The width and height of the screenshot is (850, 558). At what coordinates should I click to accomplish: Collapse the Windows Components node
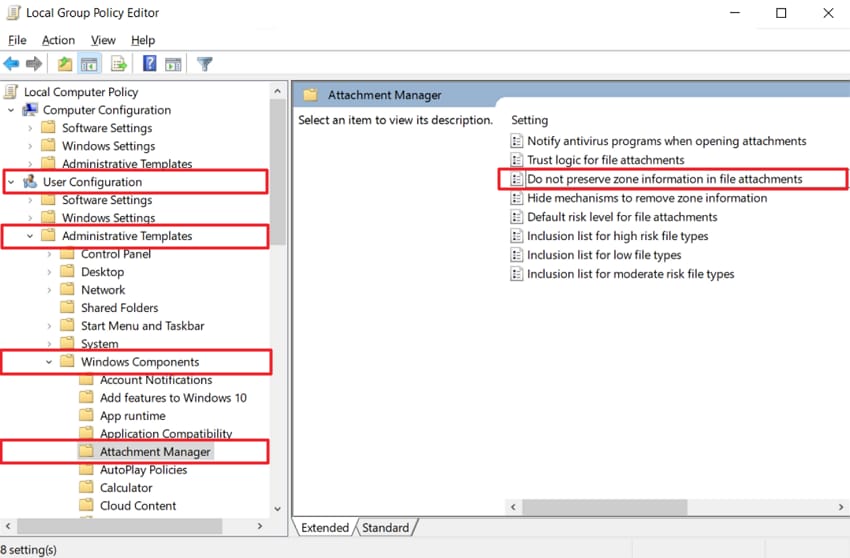pos(49,362)
